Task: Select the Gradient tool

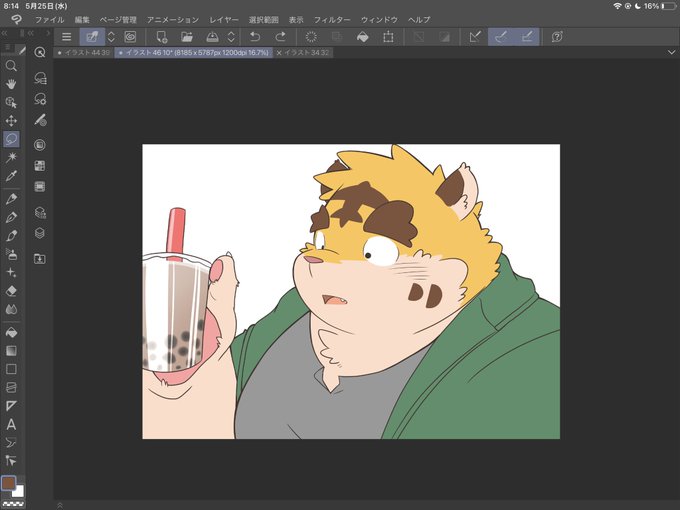Action: (x=11, y=350)
